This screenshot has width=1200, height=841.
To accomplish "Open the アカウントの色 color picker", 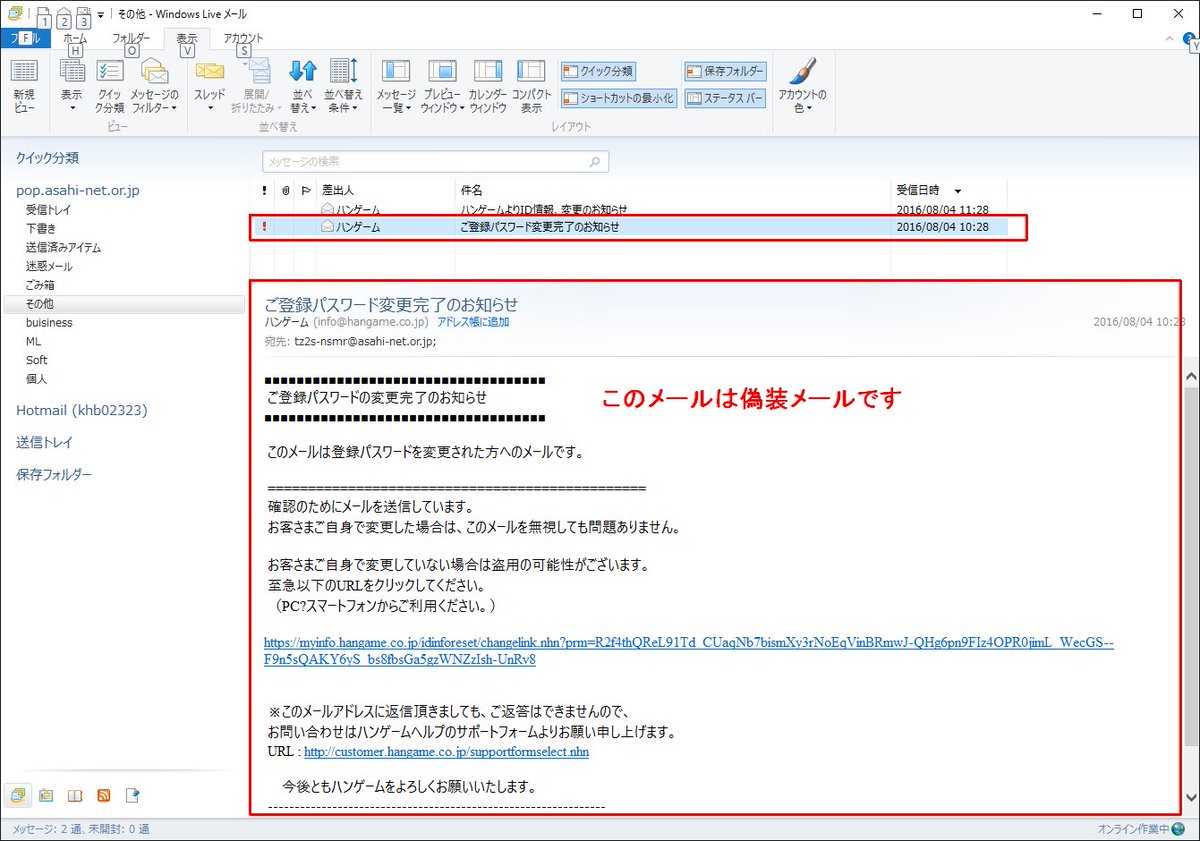I will coord(802,86).
